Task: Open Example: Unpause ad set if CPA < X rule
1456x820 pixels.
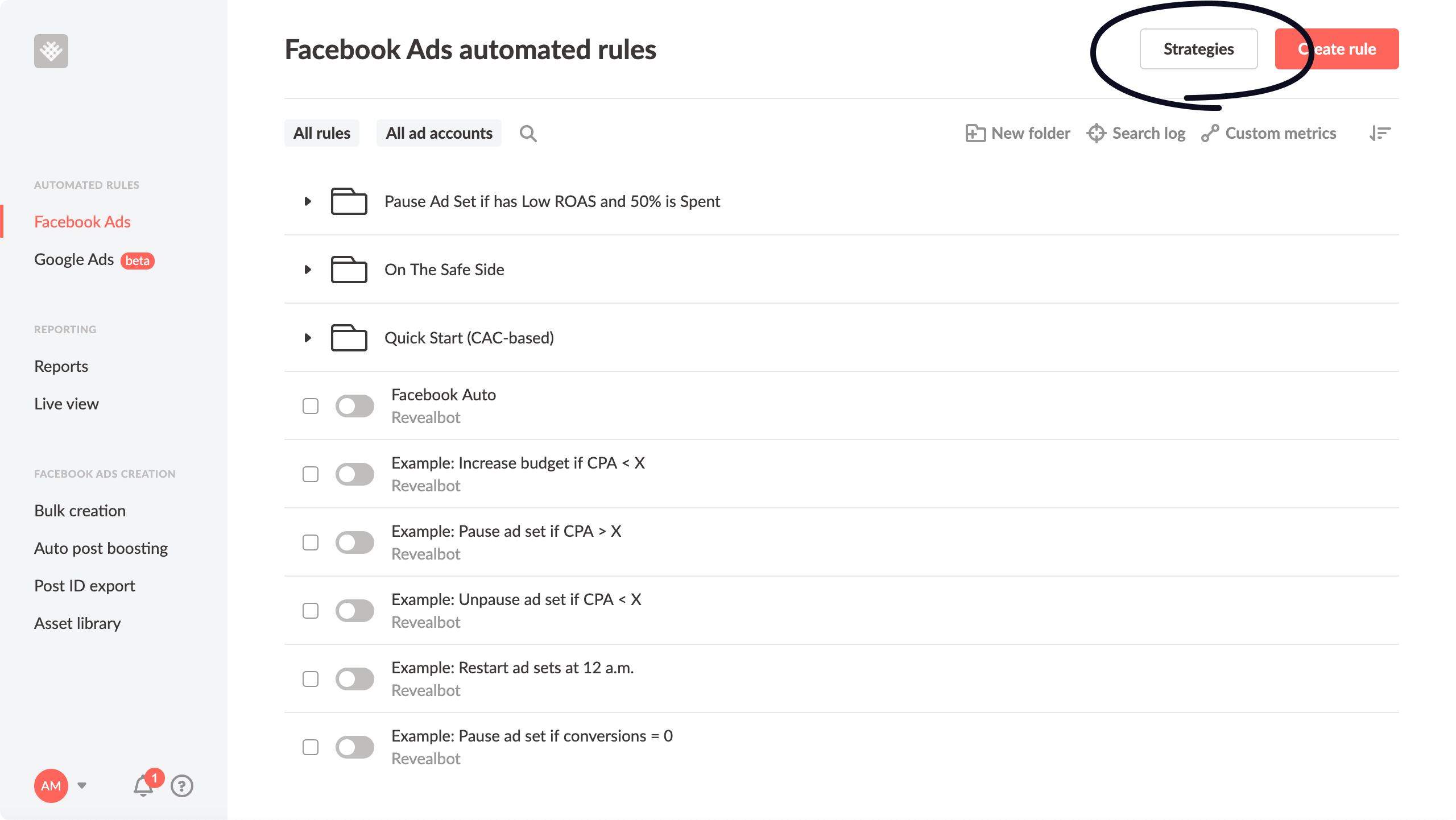Action: point(516,599)
